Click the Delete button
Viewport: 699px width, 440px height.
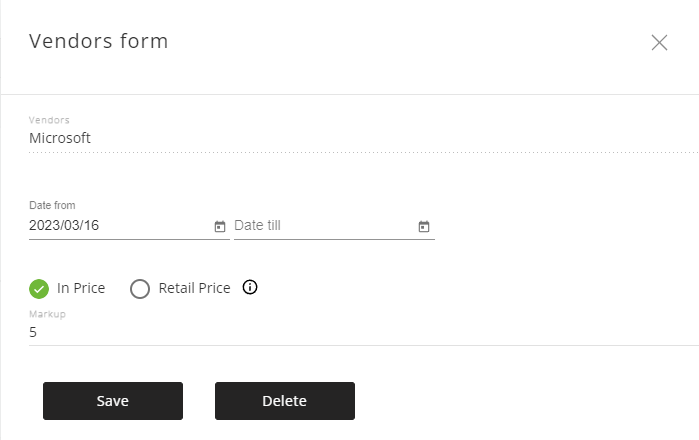click(x=285, y=401)
